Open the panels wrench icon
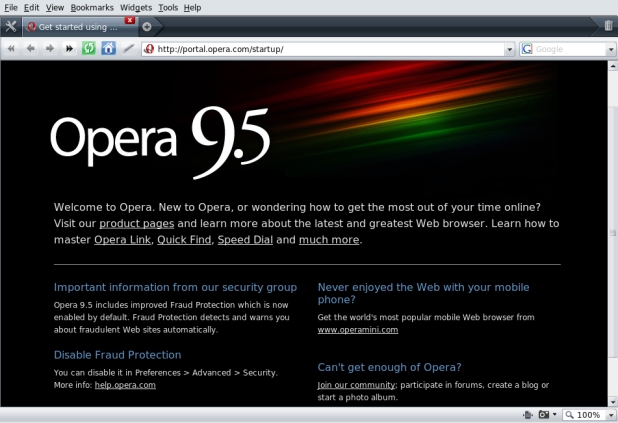 coord(11,26)
